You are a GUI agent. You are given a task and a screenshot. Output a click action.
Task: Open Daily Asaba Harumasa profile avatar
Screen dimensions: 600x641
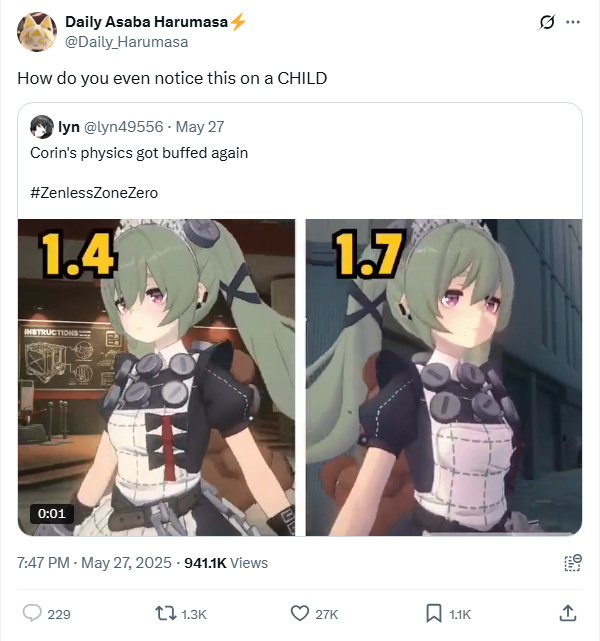click(x=37, y=32)
